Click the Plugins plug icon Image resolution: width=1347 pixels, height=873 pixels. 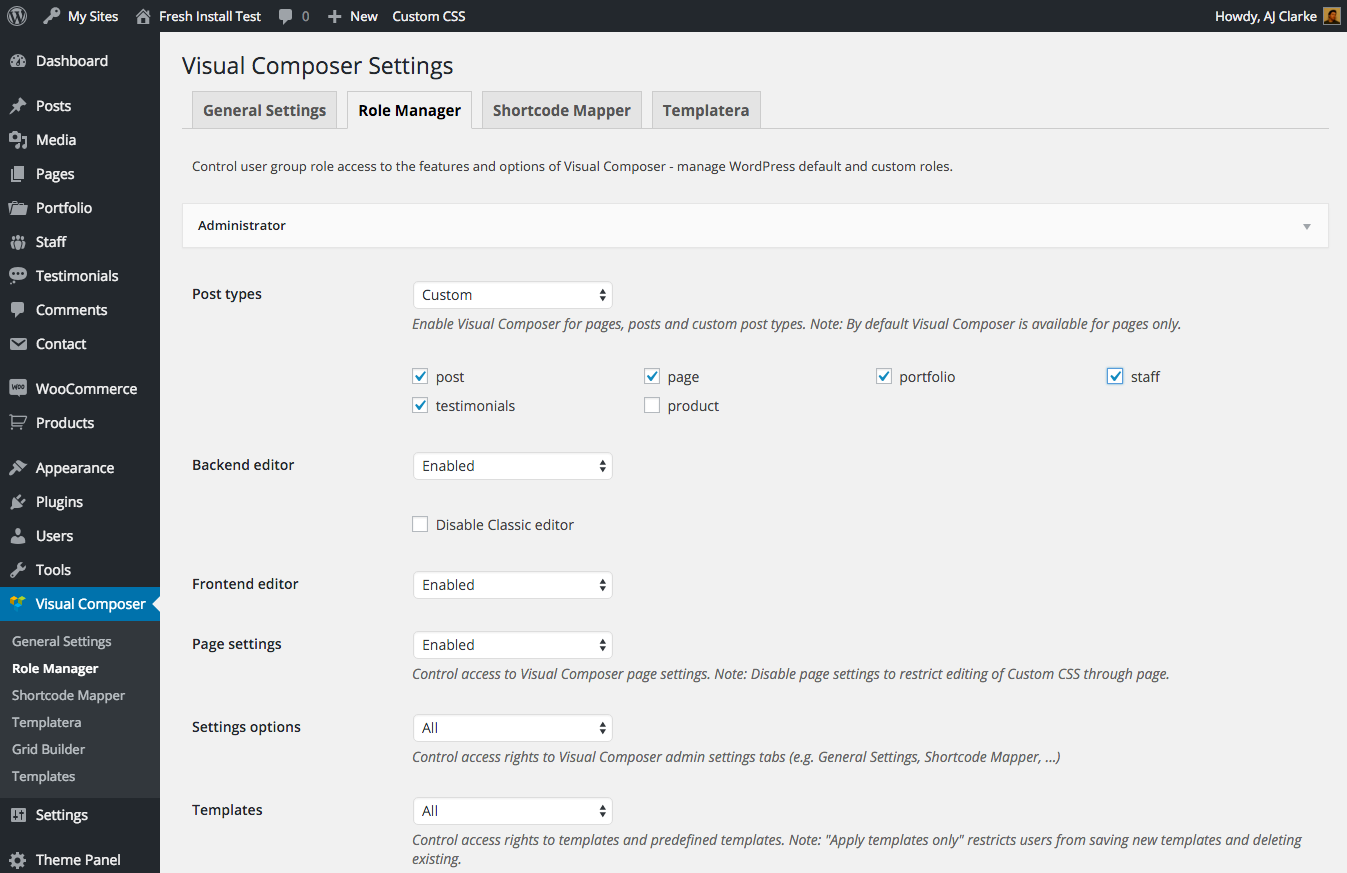[x=18, y=502]
